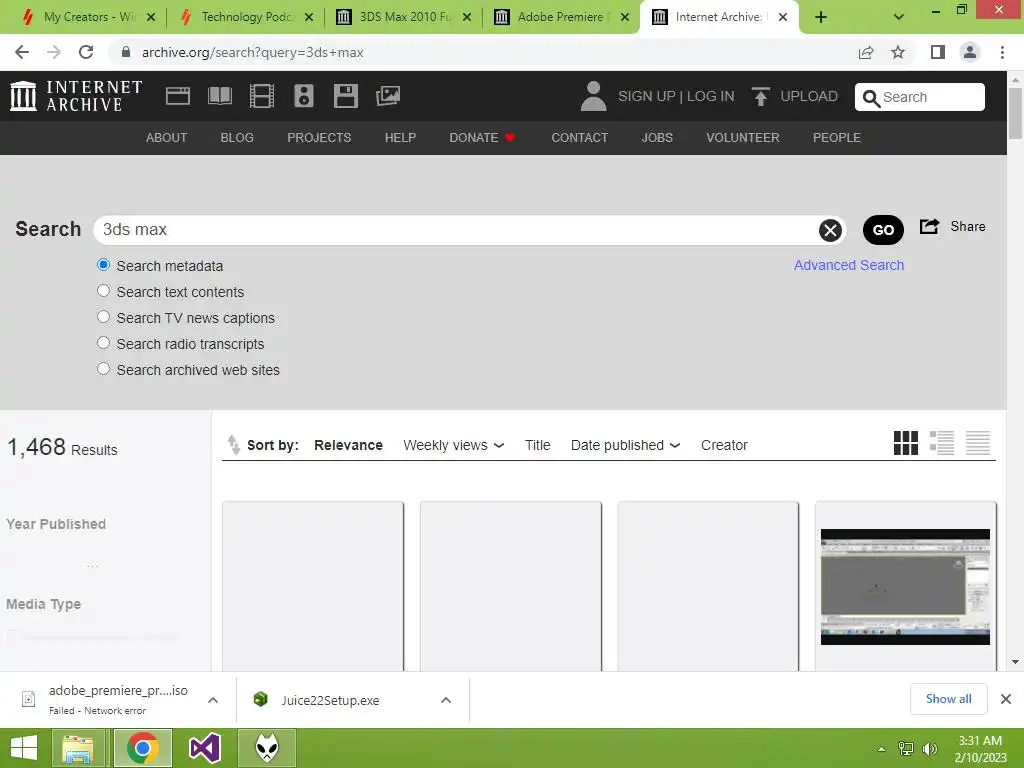1024x768 pixels.
Task: Sort results by Creator
Action: point(724,445)
